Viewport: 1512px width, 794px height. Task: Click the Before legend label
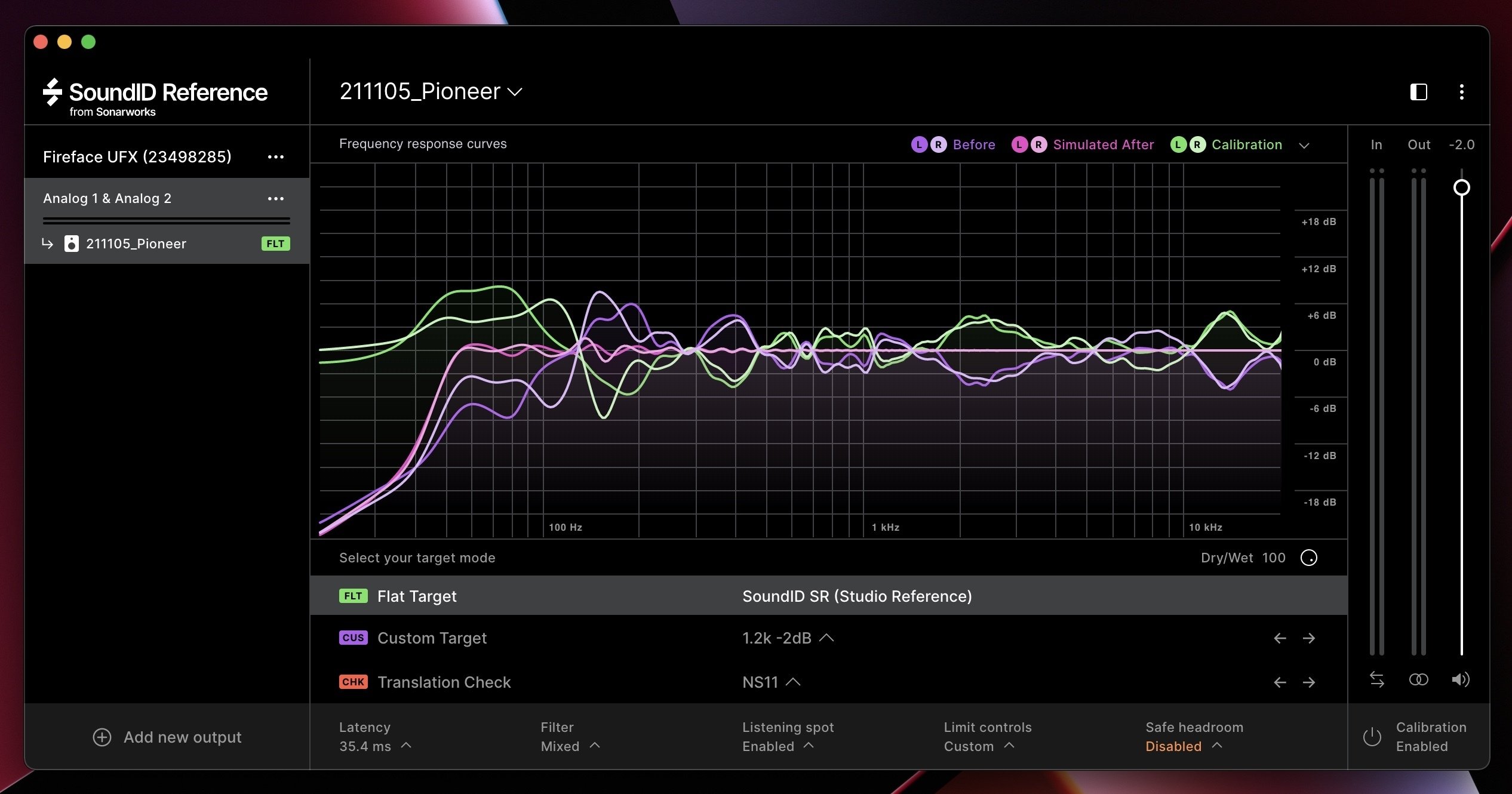pyautogui.click(x=974, y=144)
